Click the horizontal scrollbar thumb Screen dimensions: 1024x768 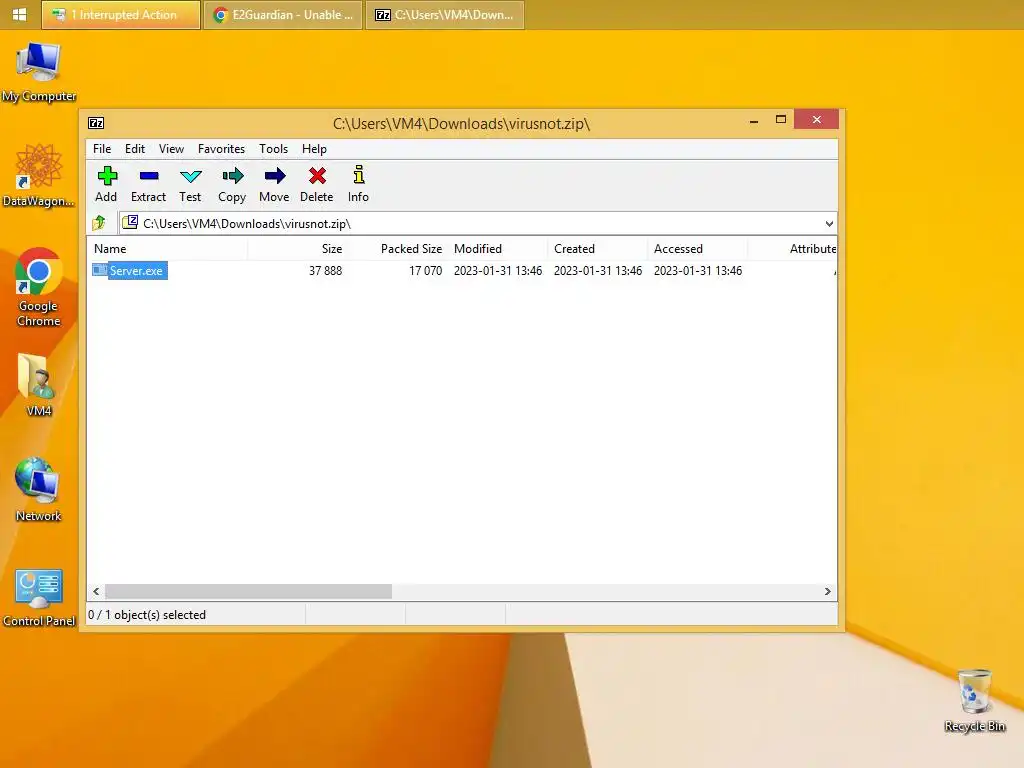click(248, 591)
